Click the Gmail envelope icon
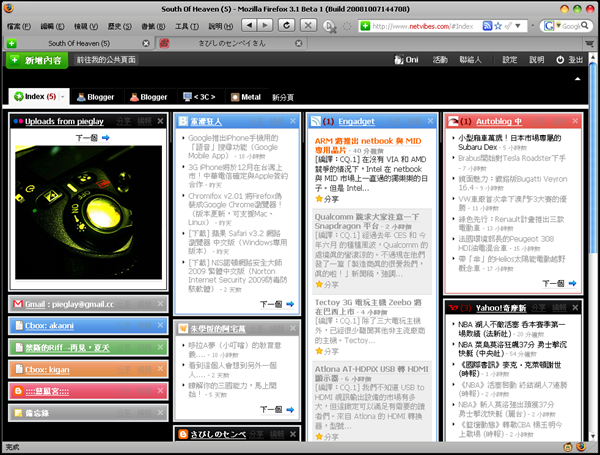 coord(18,304)
